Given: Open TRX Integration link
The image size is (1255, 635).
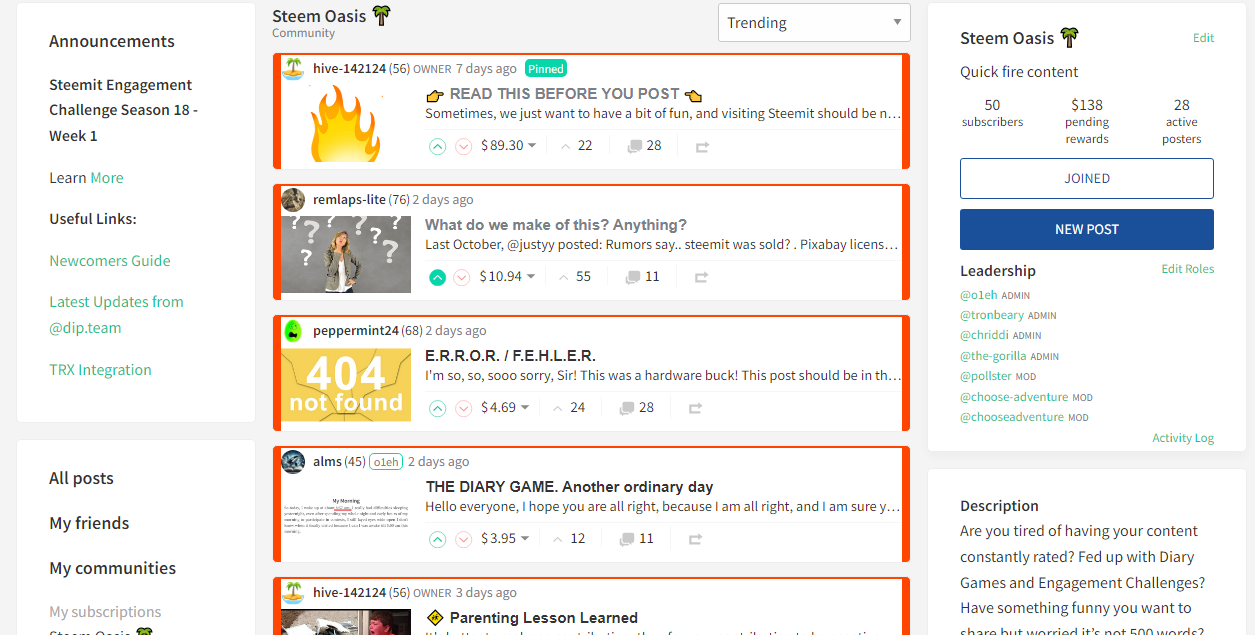Looking at the screenshot, I should click(100, 370).
